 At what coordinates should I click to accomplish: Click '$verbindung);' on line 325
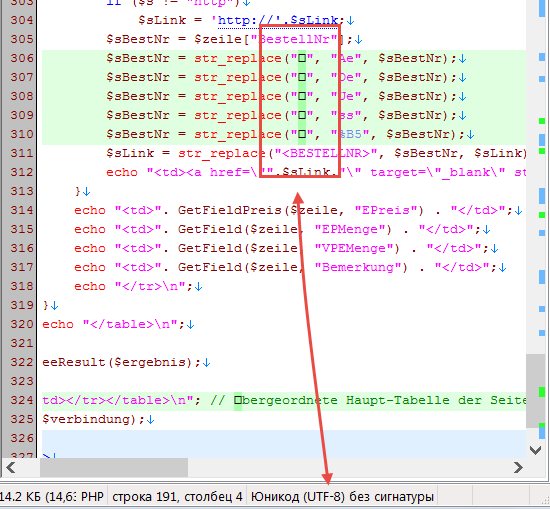tap(93, 419)
